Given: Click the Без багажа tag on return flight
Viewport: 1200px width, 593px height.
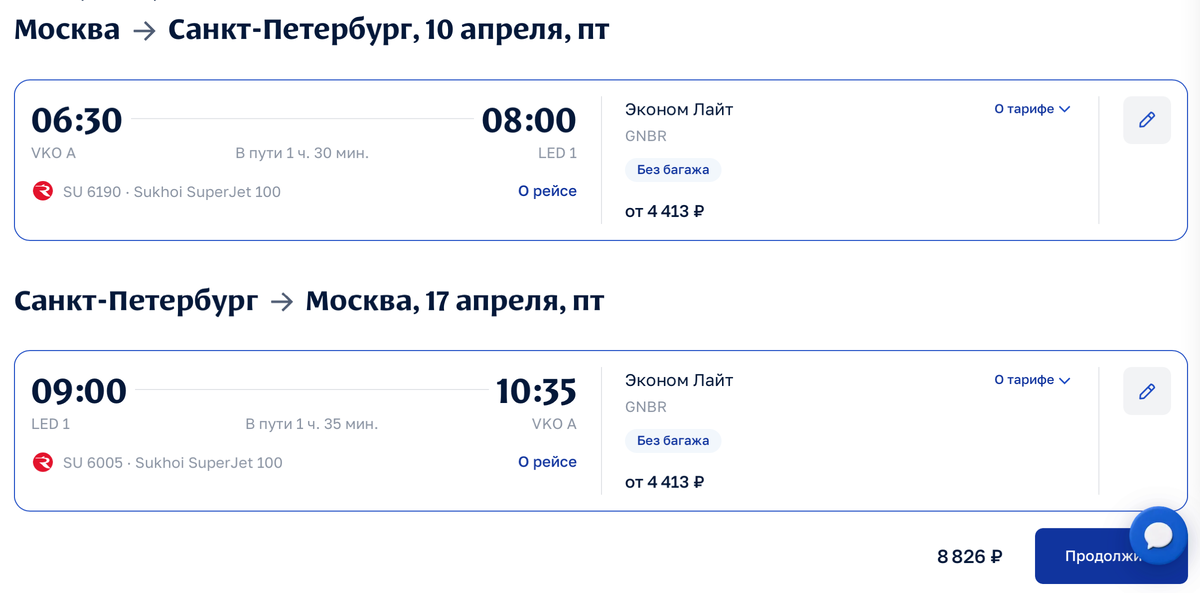Looking at the screenshot, I should [673, 441].
